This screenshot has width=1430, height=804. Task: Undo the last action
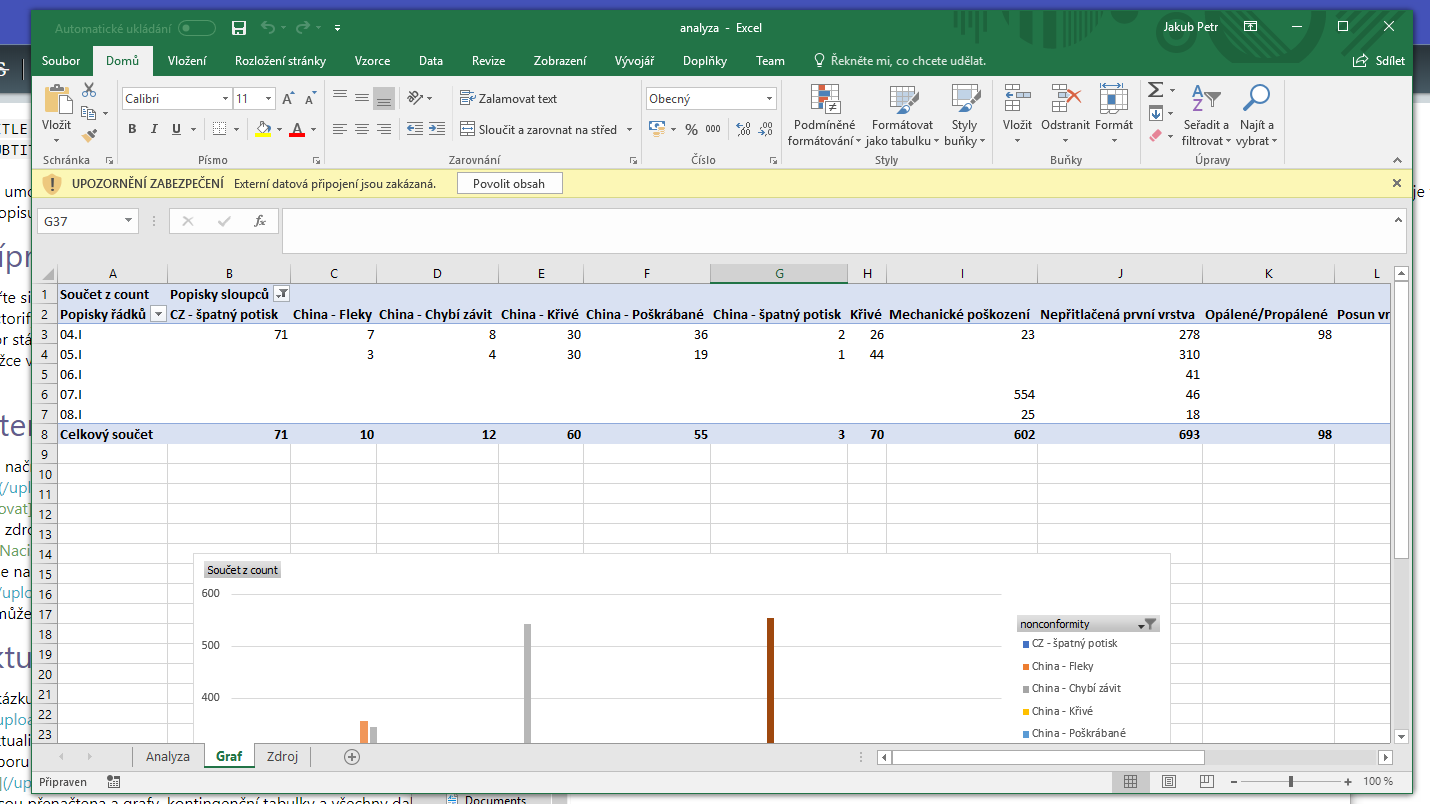(x=268, y=28)
